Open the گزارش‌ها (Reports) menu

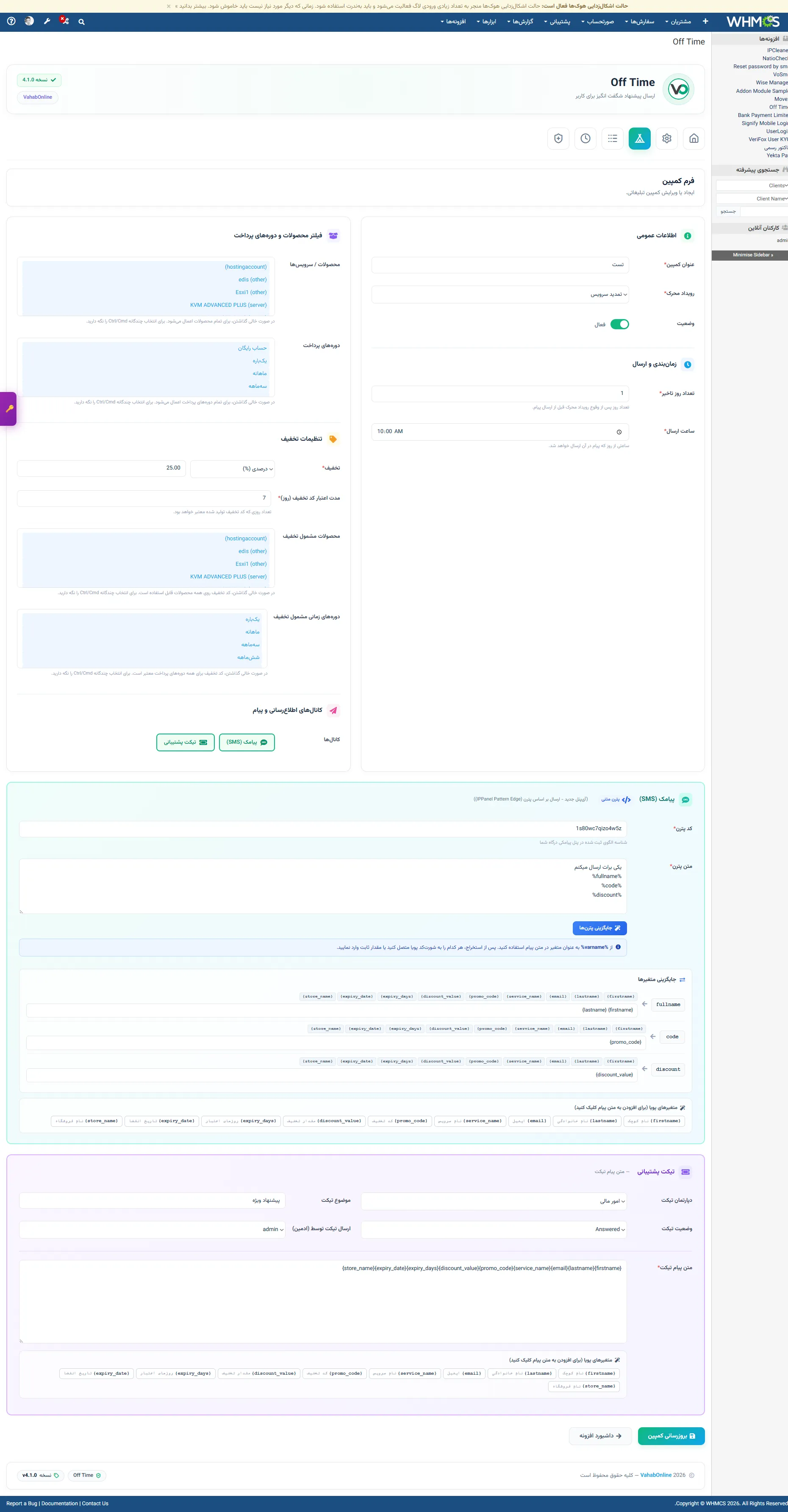(520, 22)
